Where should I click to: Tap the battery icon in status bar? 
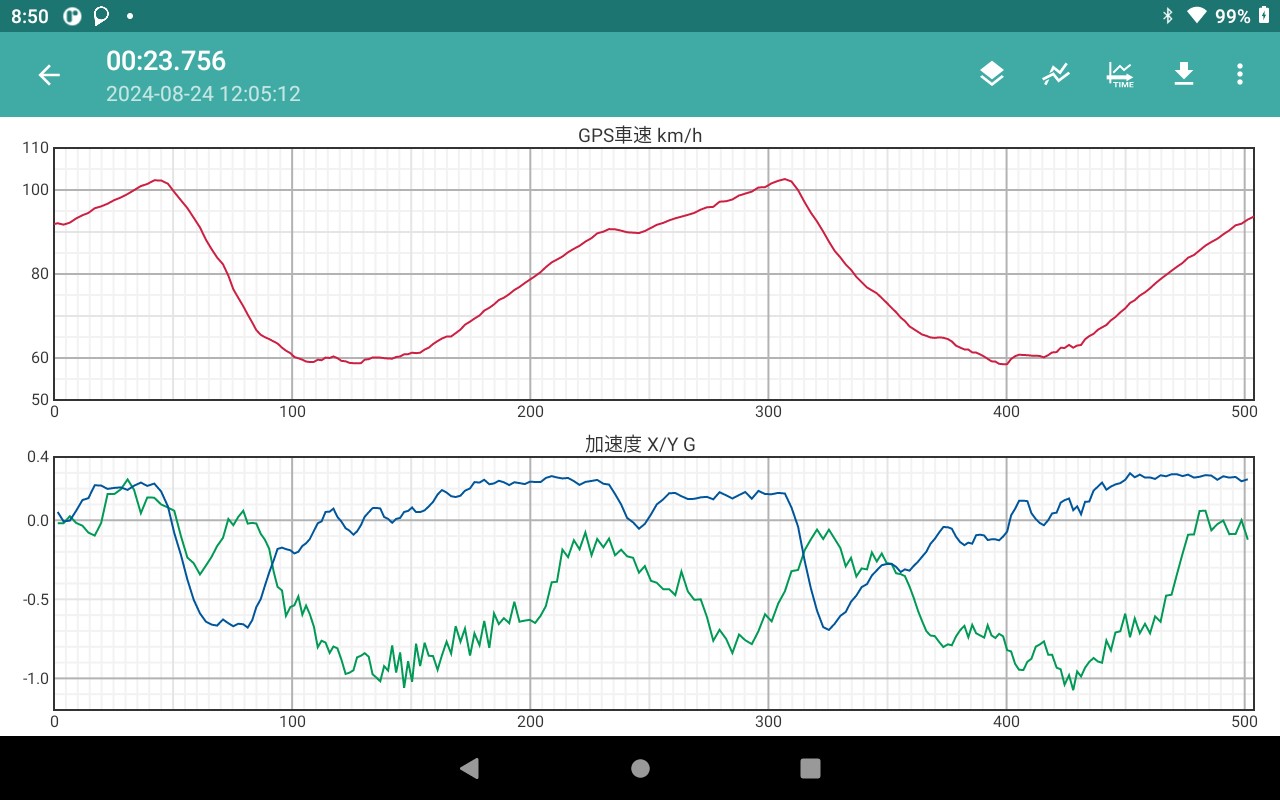coord(1264,16)
